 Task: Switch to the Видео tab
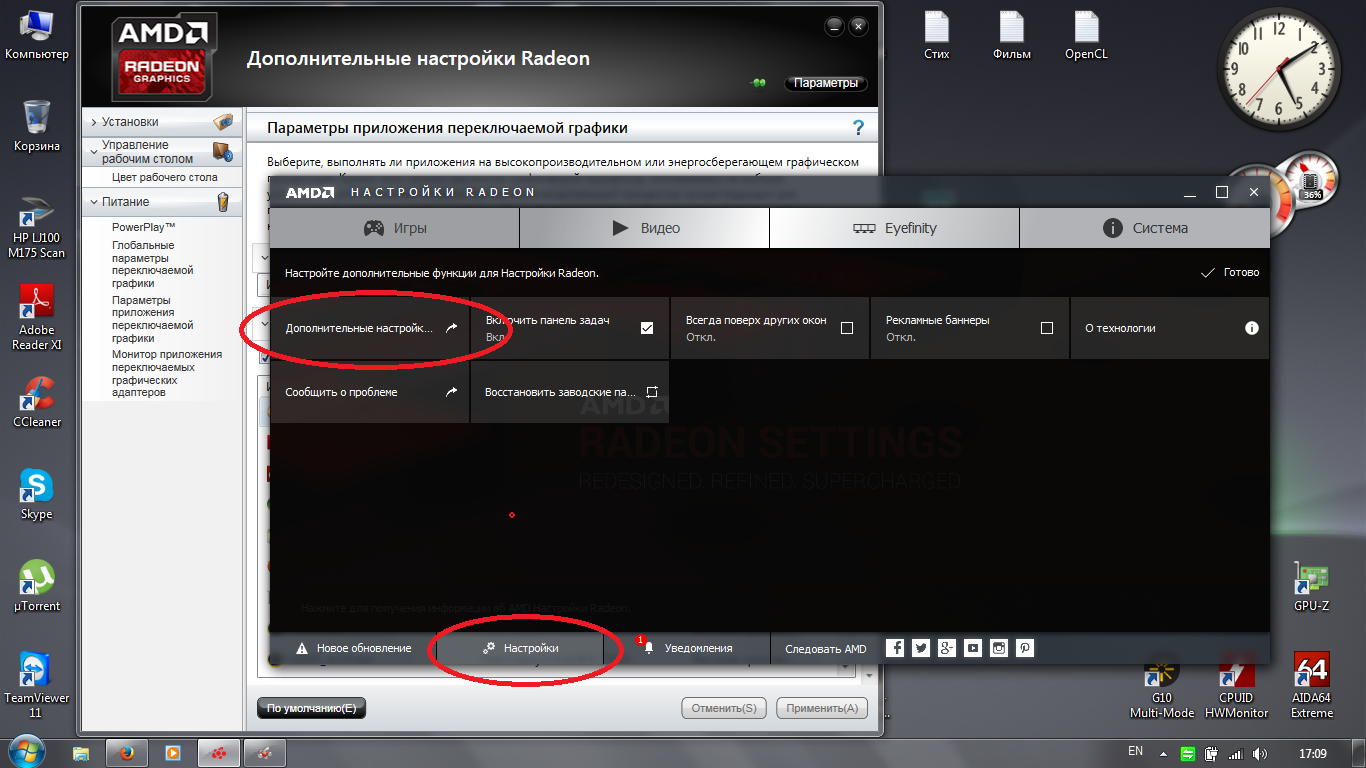645,228
